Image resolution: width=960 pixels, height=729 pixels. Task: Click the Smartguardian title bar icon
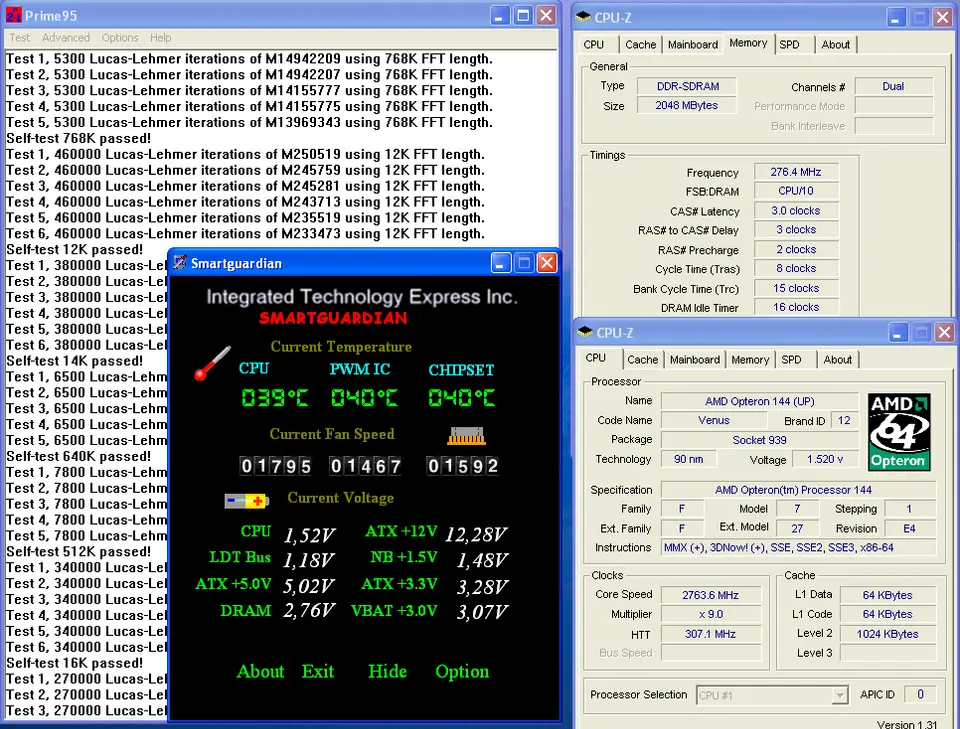[180, 263]
